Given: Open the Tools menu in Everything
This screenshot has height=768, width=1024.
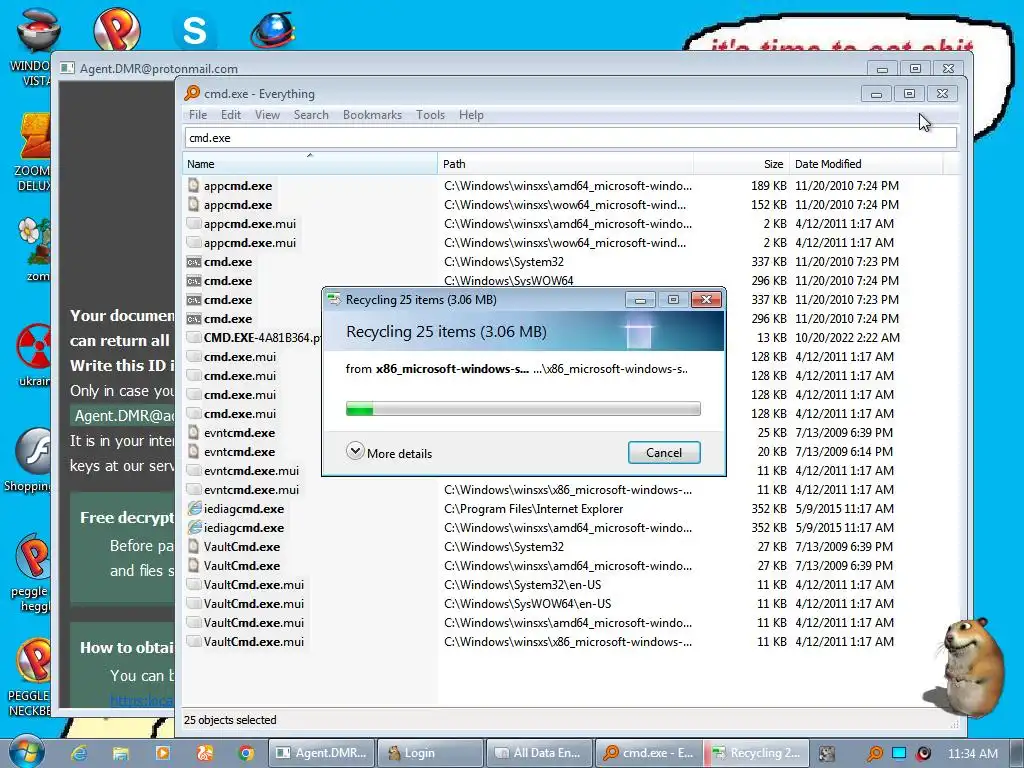Looking at the screenshot, I should click(x=430, y=115).
